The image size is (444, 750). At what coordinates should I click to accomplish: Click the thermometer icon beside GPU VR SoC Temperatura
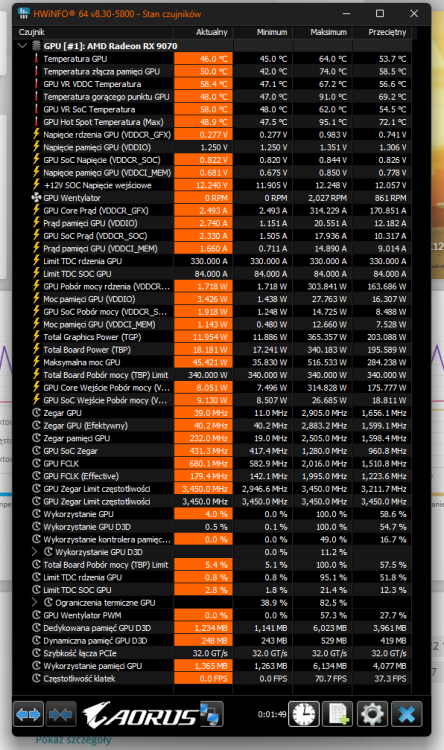coord(36,109)
